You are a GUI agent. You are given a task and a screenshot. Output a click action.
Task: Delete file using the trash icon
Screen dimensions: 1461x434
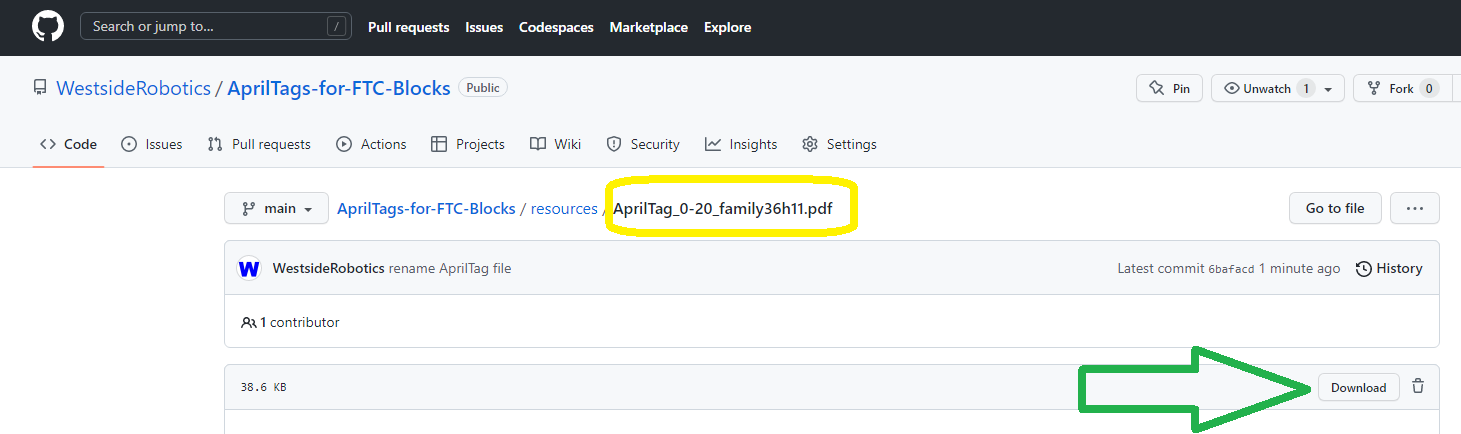(1417, 387)
